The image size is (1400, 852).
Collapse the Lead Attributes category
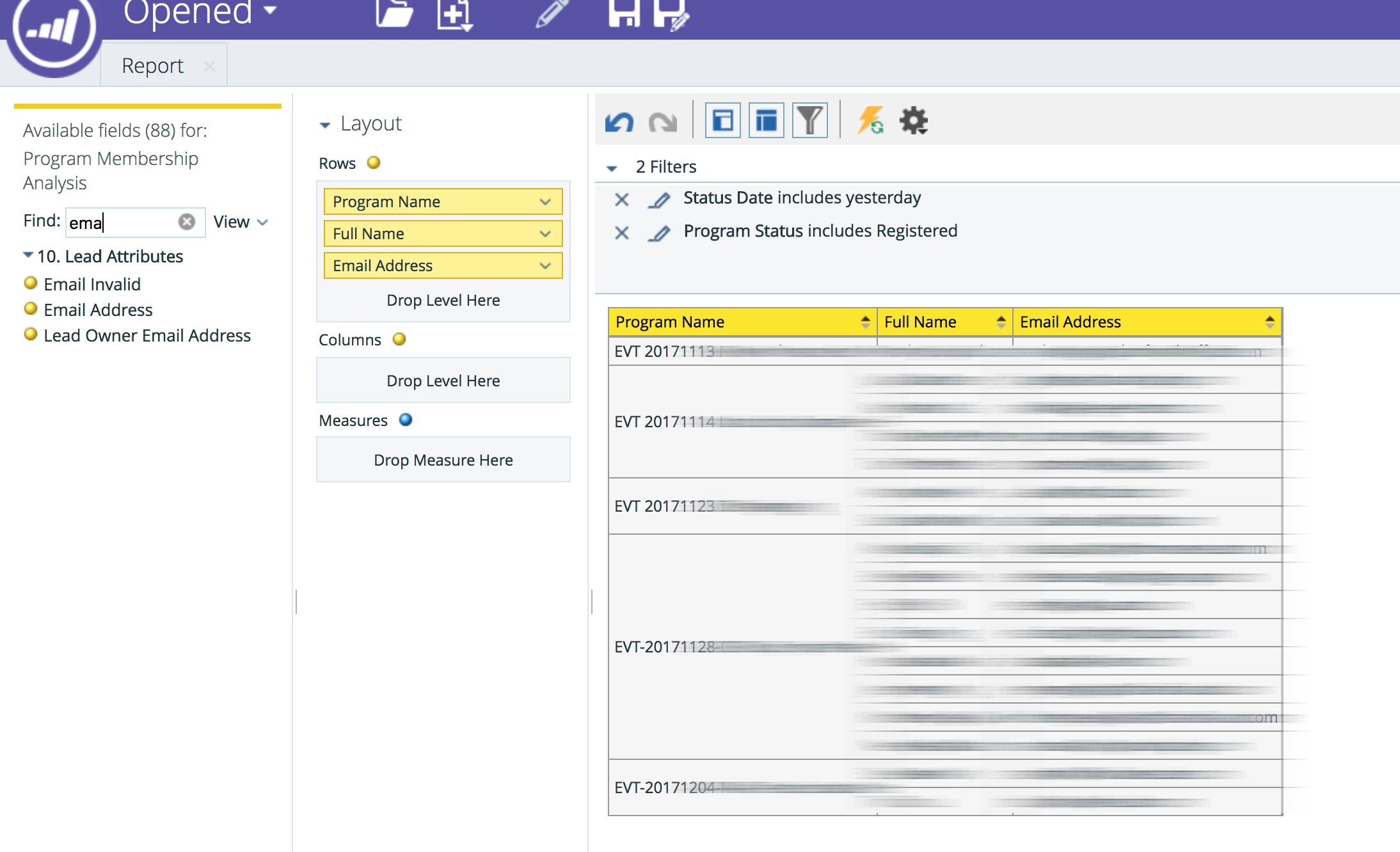tap(28, 255)
